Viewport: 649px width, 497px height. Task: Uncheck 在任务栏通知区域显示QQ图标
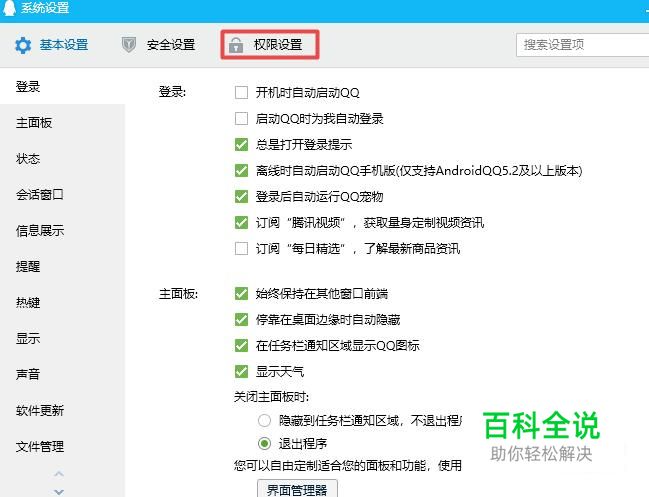(x=241, y=346)
